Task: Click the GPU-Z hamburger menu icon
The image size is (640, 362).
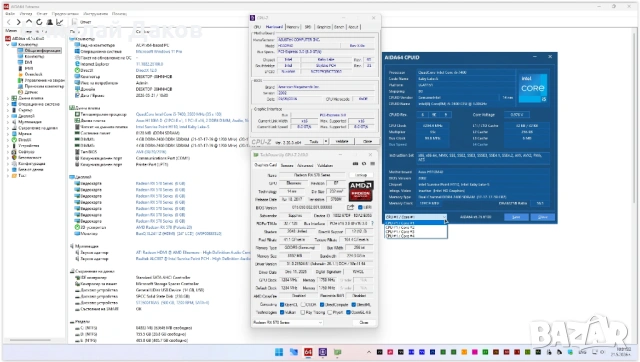Action: 372,164
